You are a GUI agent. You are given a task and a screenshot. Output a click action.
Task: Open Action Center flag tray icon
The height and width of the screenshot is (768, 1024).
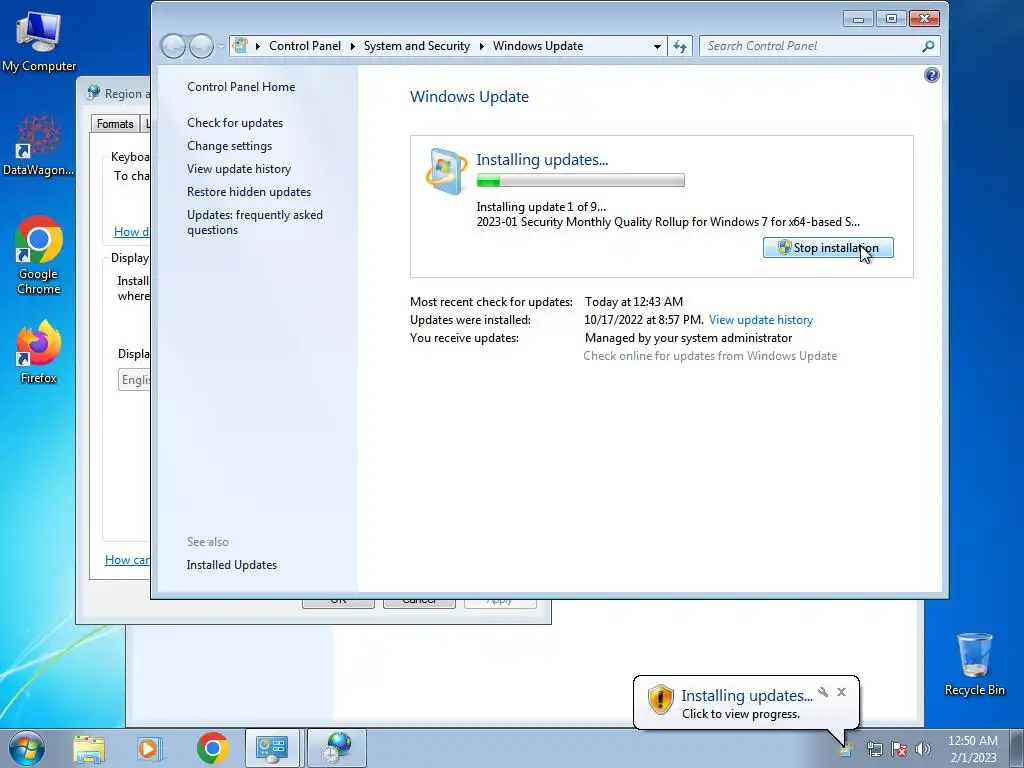899,750
